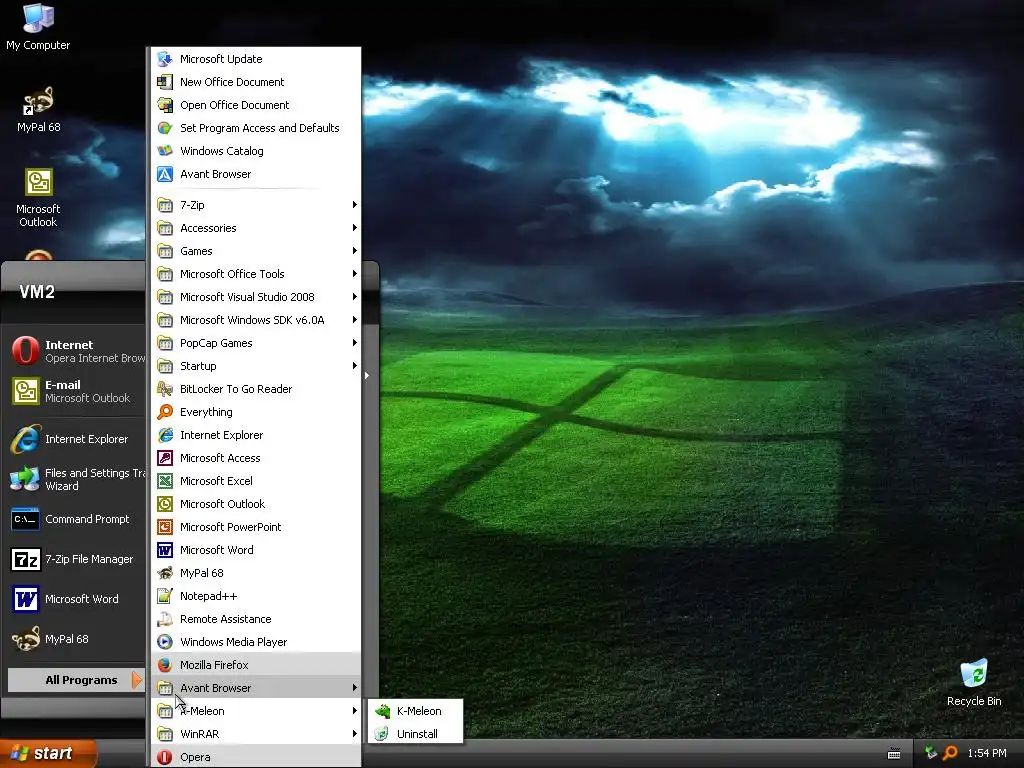Click the Open Office Document icon

coord(165,105)
